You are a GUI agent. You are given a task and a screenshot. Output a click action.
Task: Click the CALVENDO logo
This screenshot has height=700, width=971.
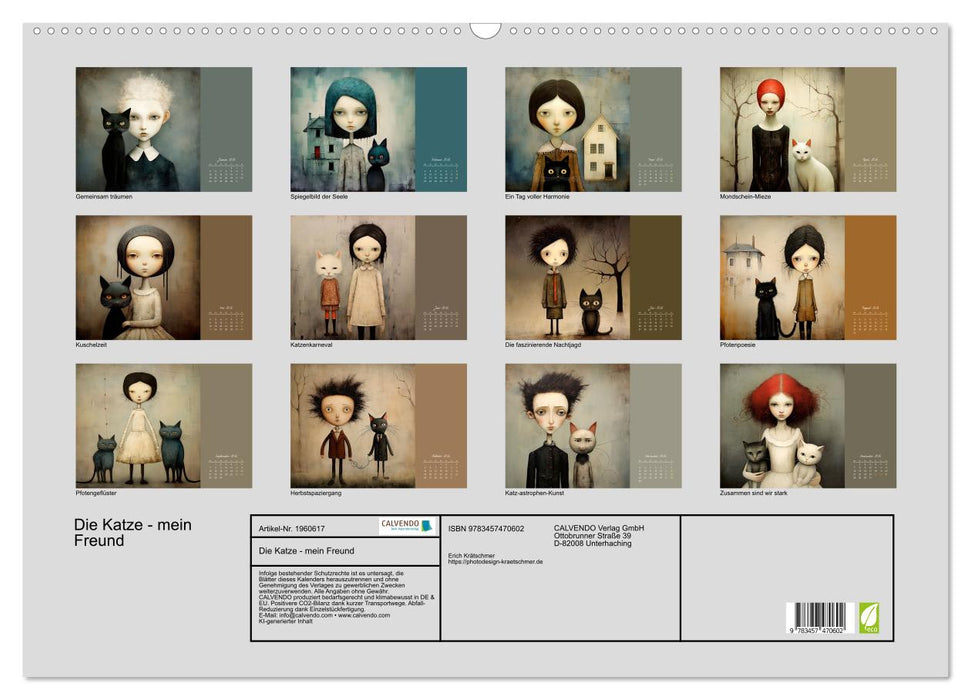(407, 526)
